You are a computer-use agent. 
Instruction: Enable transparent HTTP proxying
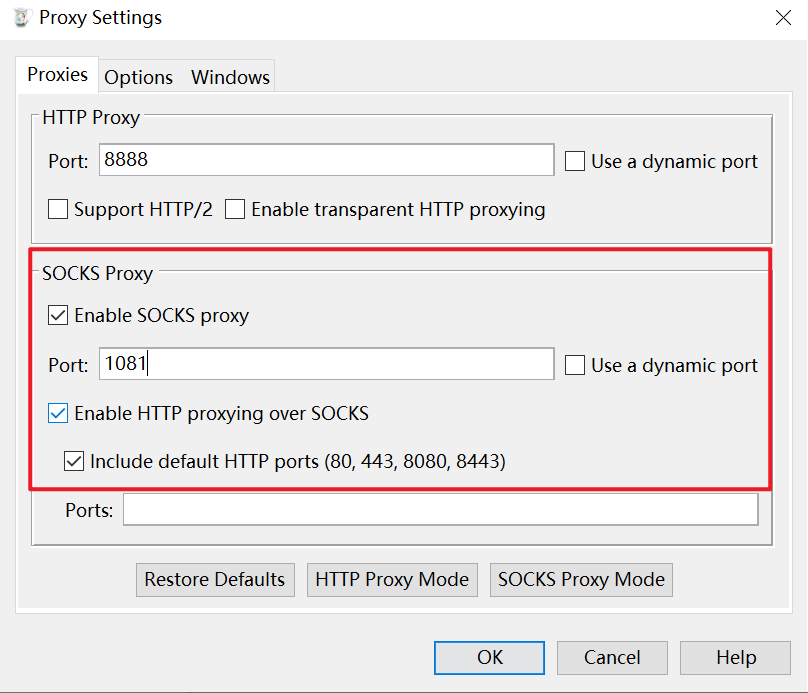coord(235,210)
